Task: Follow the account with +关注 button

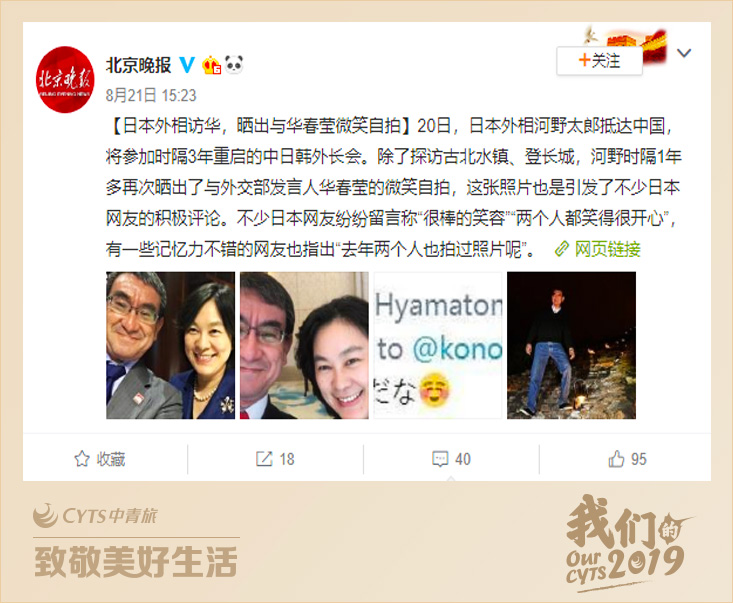Action: tap(599, 61)
